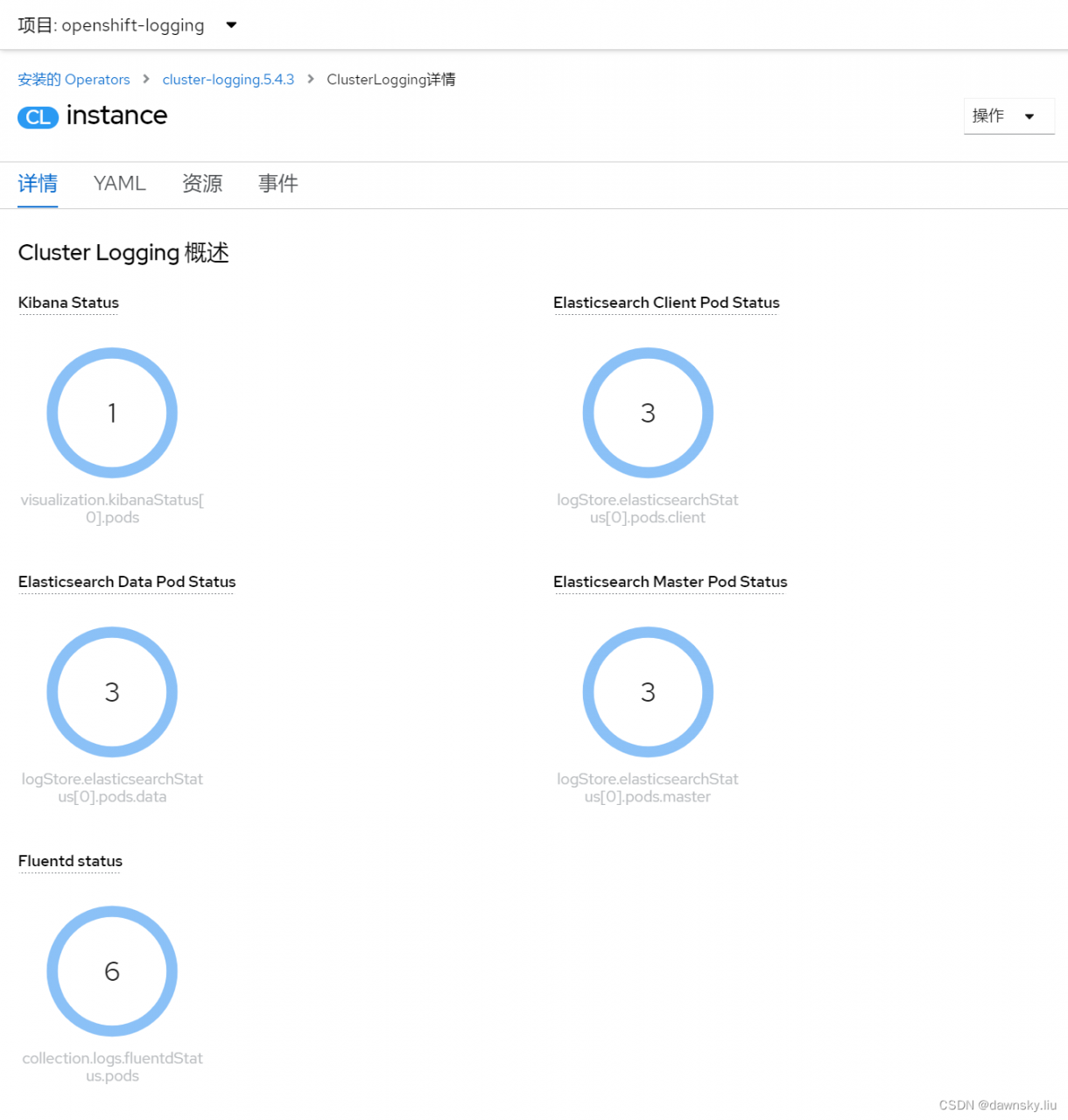Screen dimensions: 1068x1120
Task: Click the visualization.kibanaStatus[0].pods path text
Action: point(112,508)
